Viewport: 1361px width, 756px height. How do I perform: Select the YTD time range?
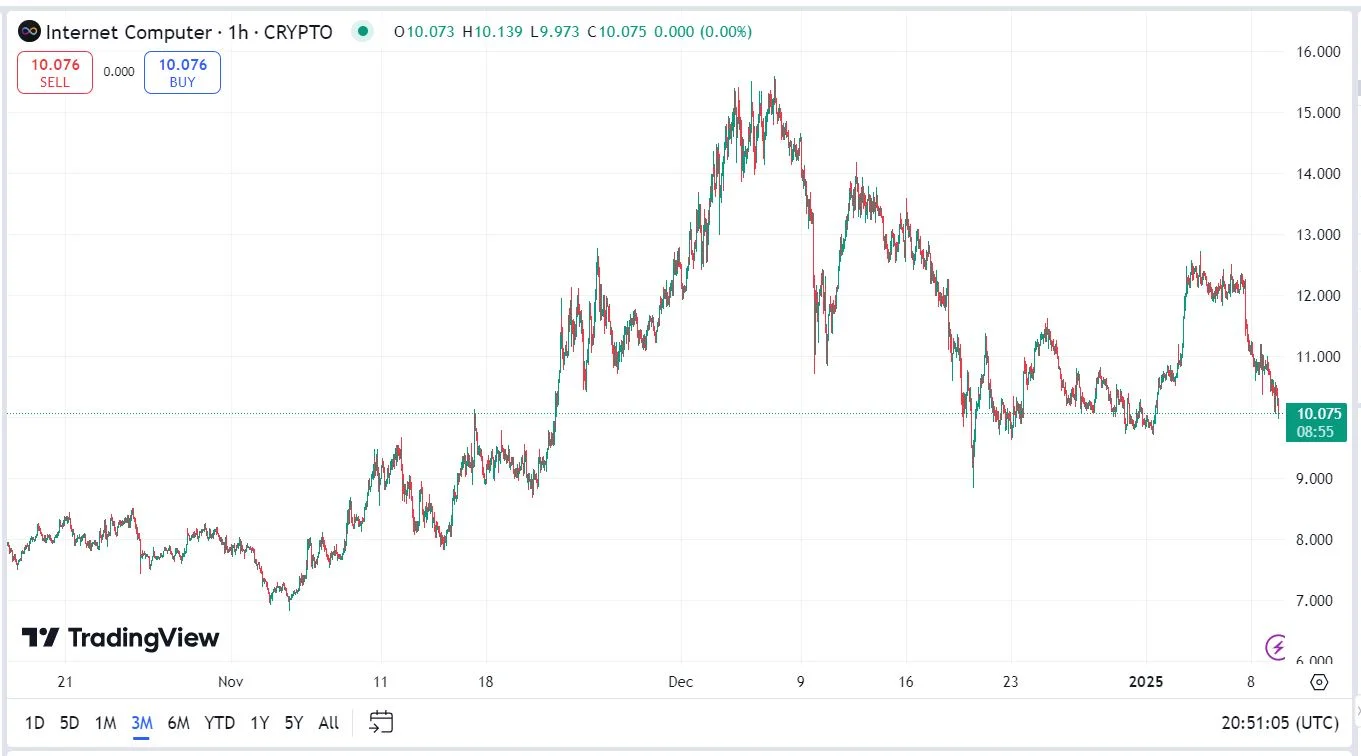tap(219, 722)
